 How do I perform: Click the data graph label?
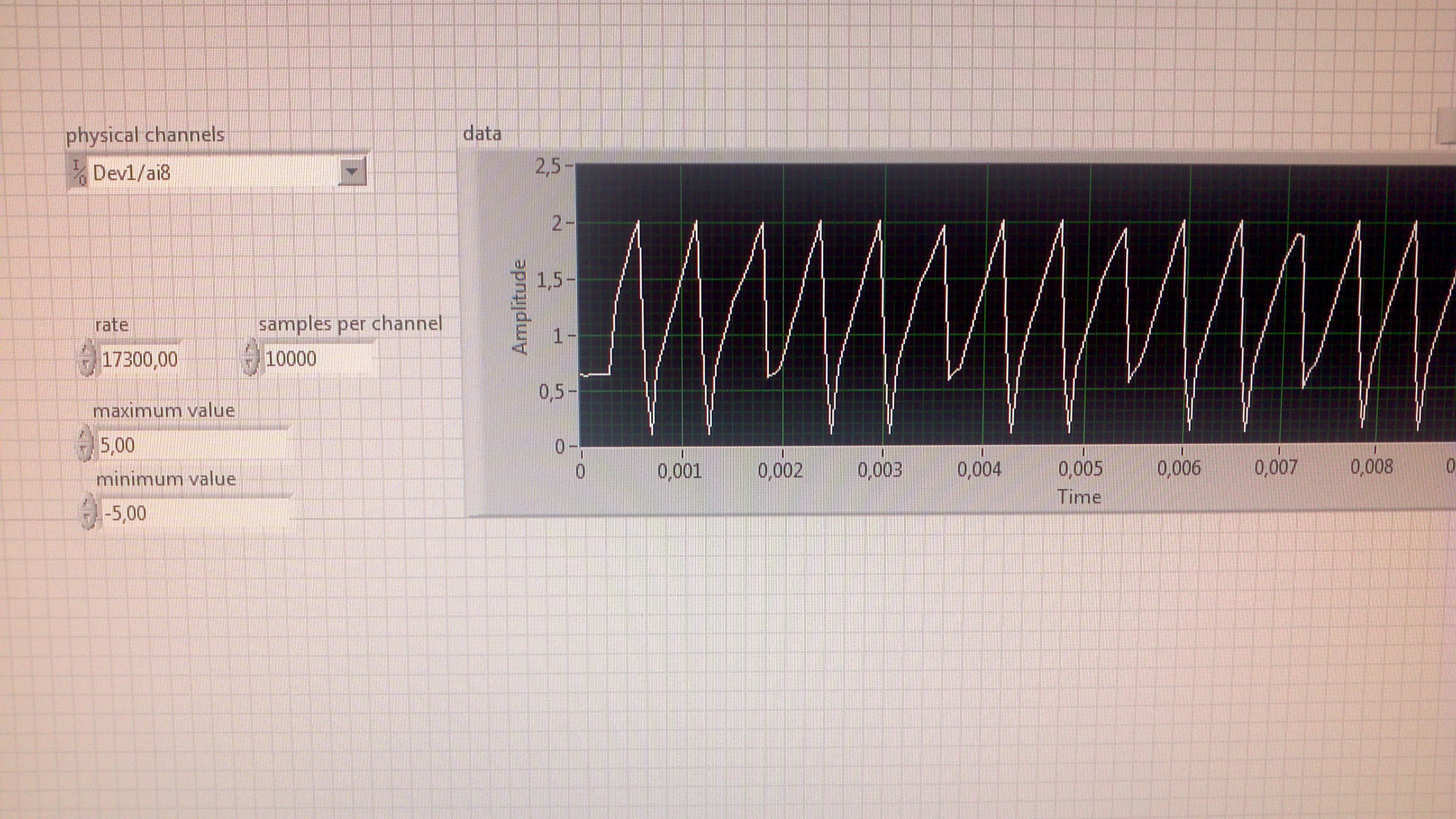(x=481, y=133)
